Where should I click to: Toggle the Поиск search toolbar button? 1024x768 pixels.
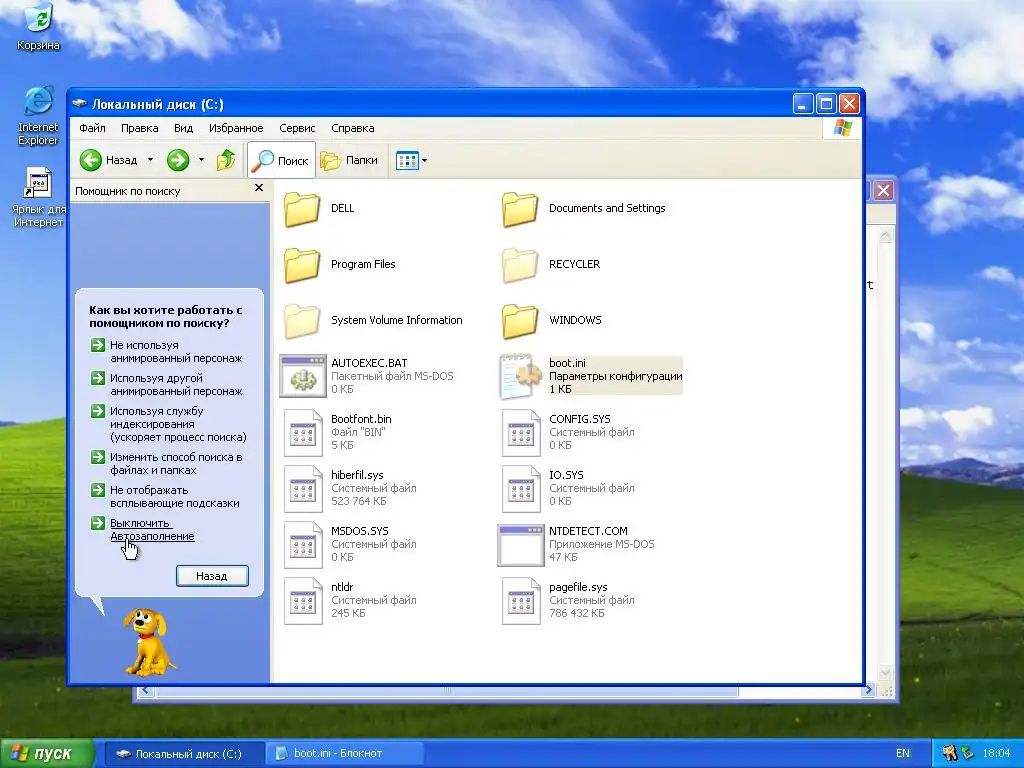281,160
